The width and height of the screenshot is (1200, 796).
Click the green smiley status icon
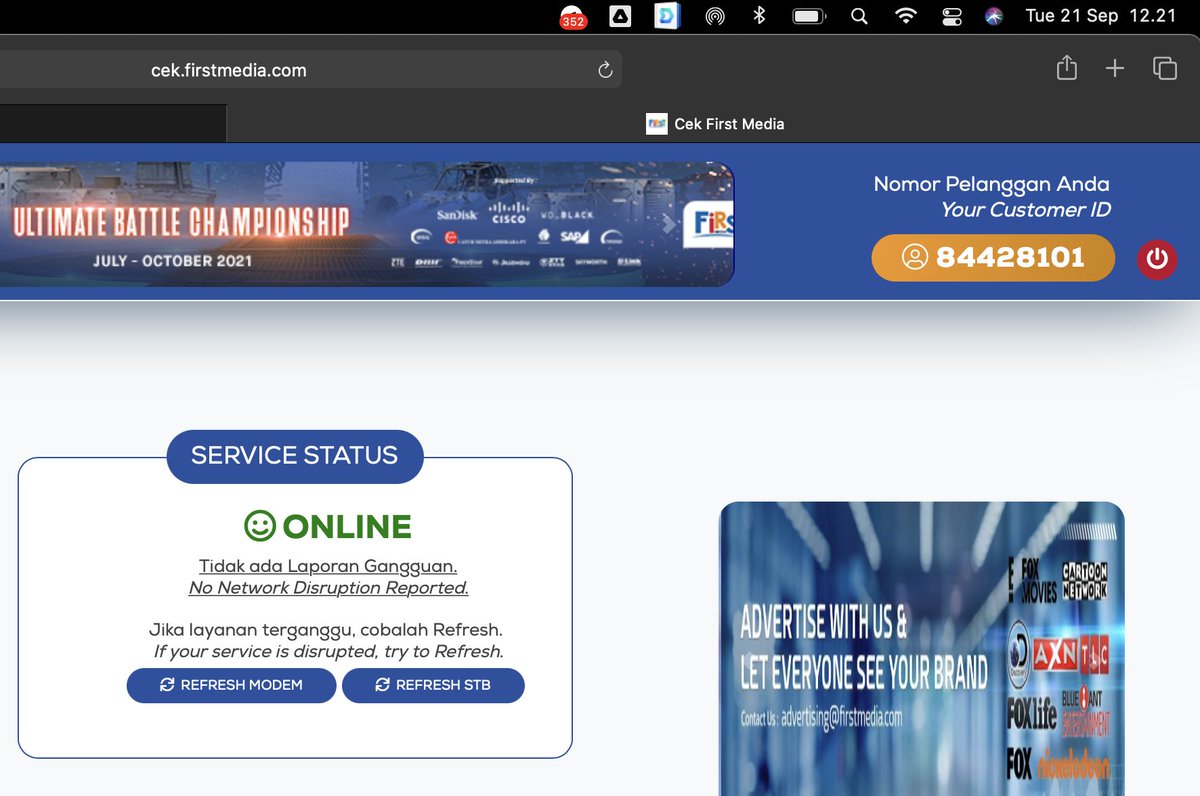click(x=259, y=526)
